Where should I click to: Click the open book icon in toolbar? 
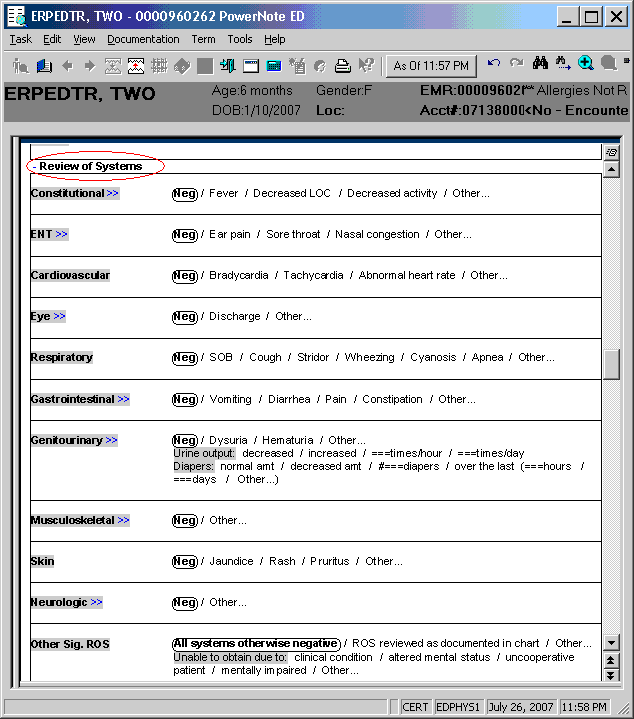(44, 66)
